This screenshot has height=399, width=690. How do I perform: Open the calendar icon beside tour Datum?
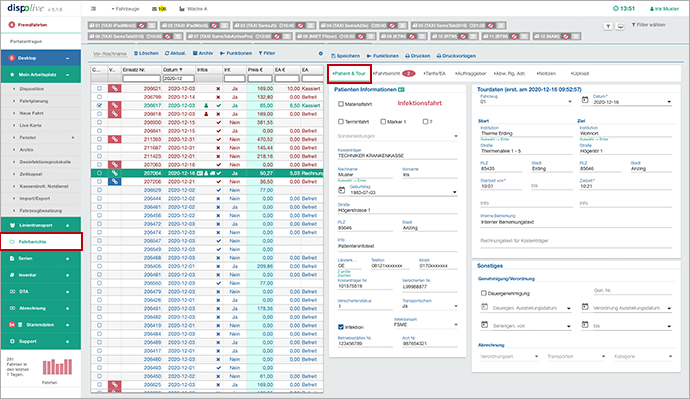tap(585, 100)
